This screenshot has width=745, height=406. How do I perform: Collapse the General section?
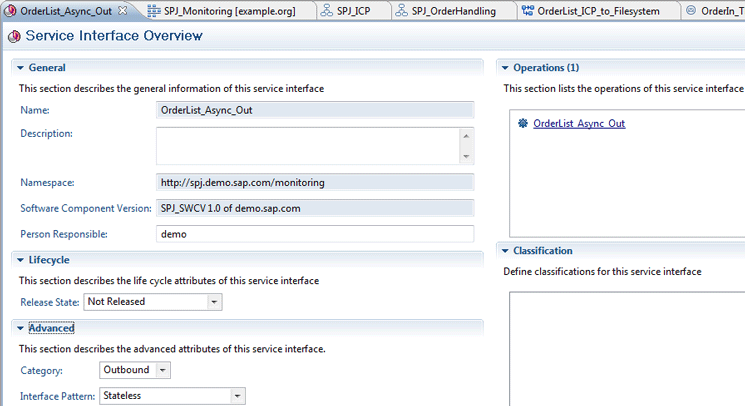coord(20,68)
